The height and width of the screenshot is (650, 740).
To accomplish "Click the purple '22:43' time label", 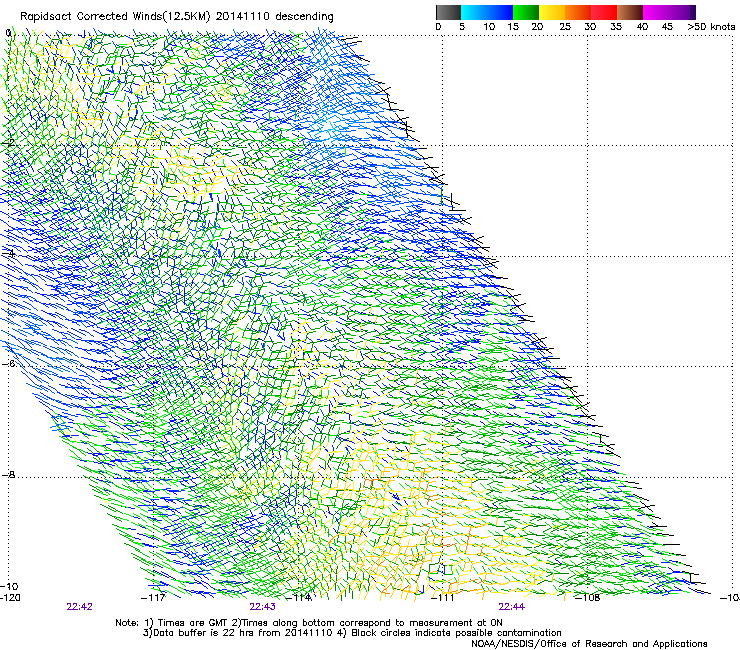I will [x=262, y=607].
